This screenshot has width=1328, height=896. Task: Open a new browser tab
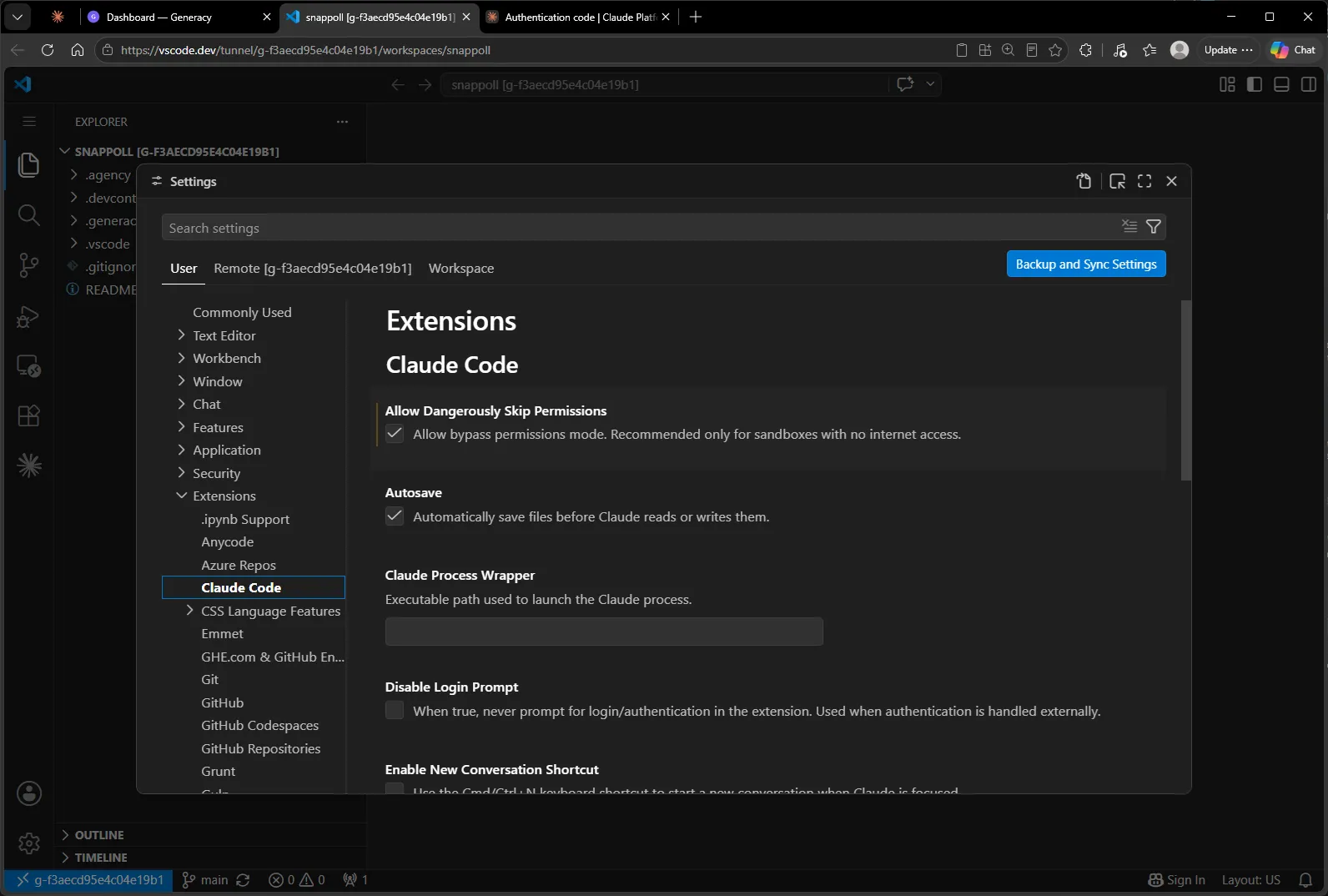[x=696, y=17]
